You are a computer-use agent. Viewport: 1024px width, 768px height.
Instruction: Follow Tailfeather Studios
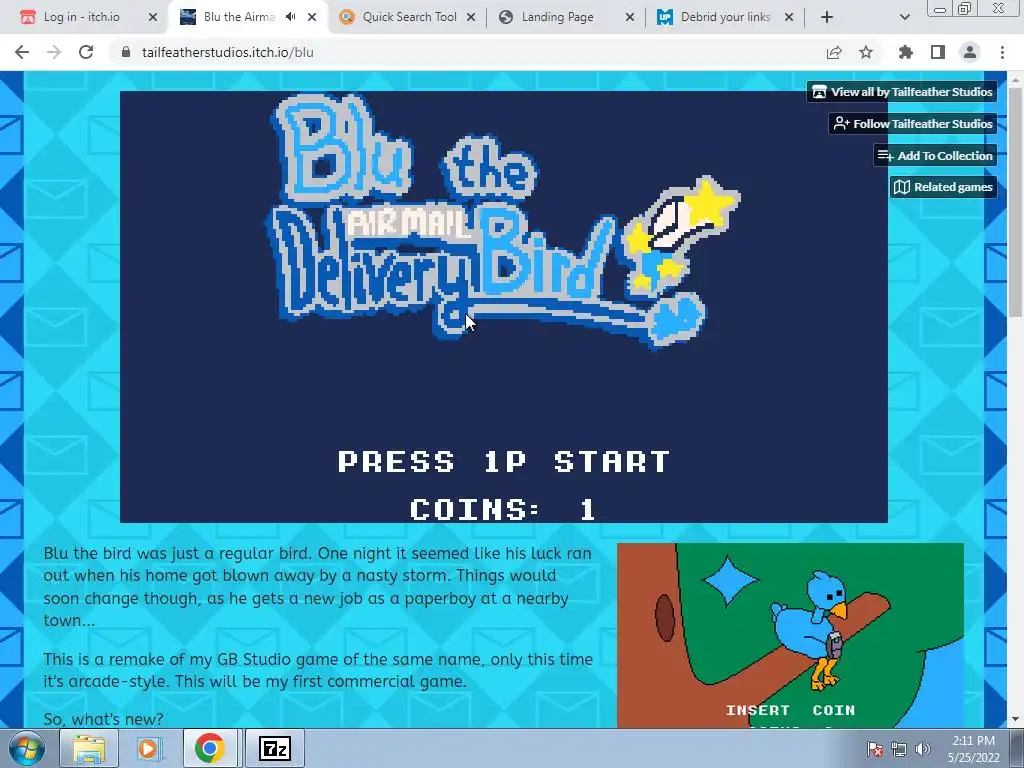(x=913, y=123)
